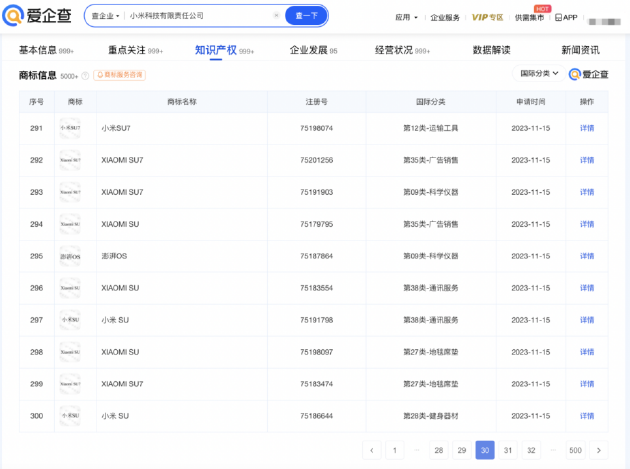Click 第28类-健身器材 classification cell
This screenshot has width=630, height=469.
tap(431, 416)
